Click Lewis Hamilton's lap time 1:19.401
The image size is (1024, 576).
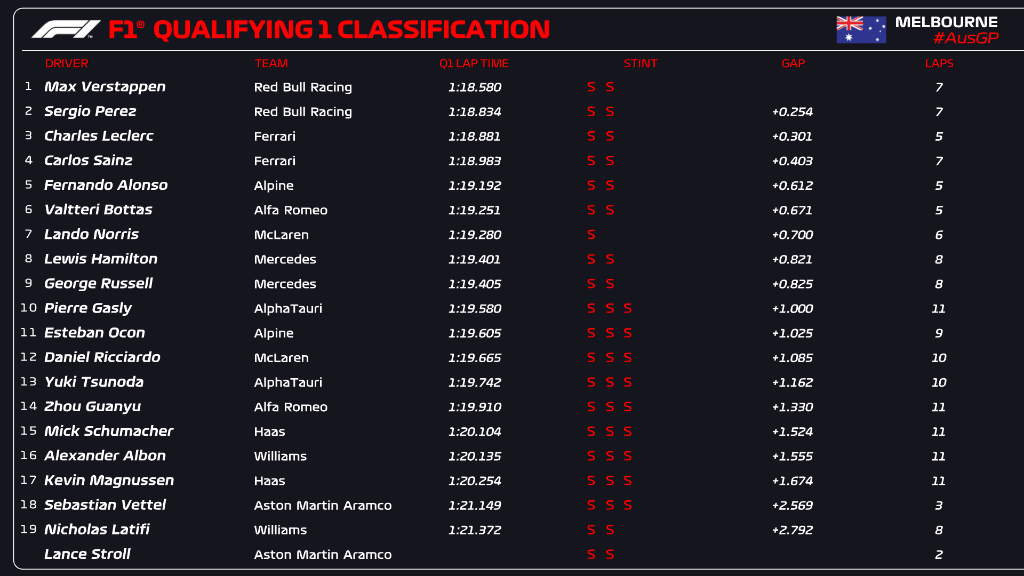[475, 259]
